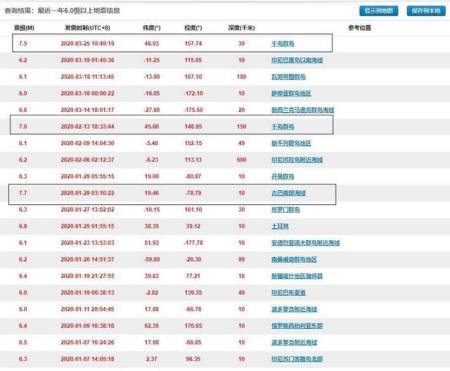Open the 新不列颠岛地区 location link
The height and width of the screenshot is (371, 450).
click(x=291, y=143)
